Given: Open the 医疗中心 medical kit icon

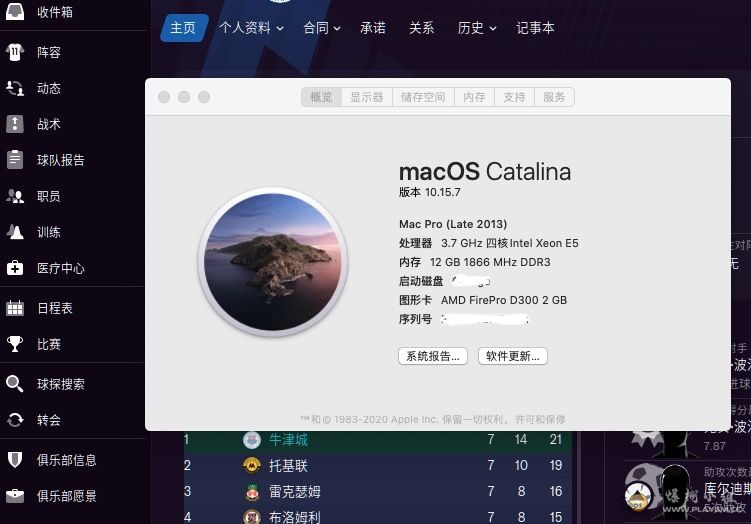Looking at the screenshot, I should [15, 268].
